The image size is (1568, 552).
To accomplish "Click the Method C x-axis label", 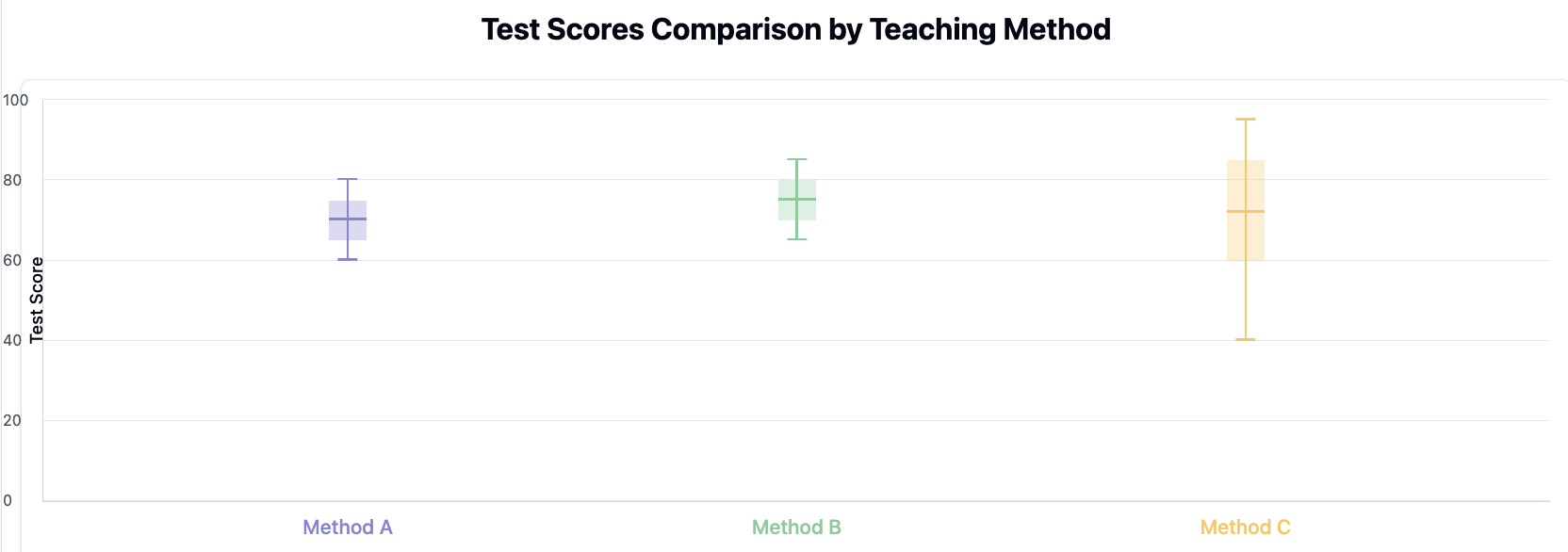I will 1245,528.
